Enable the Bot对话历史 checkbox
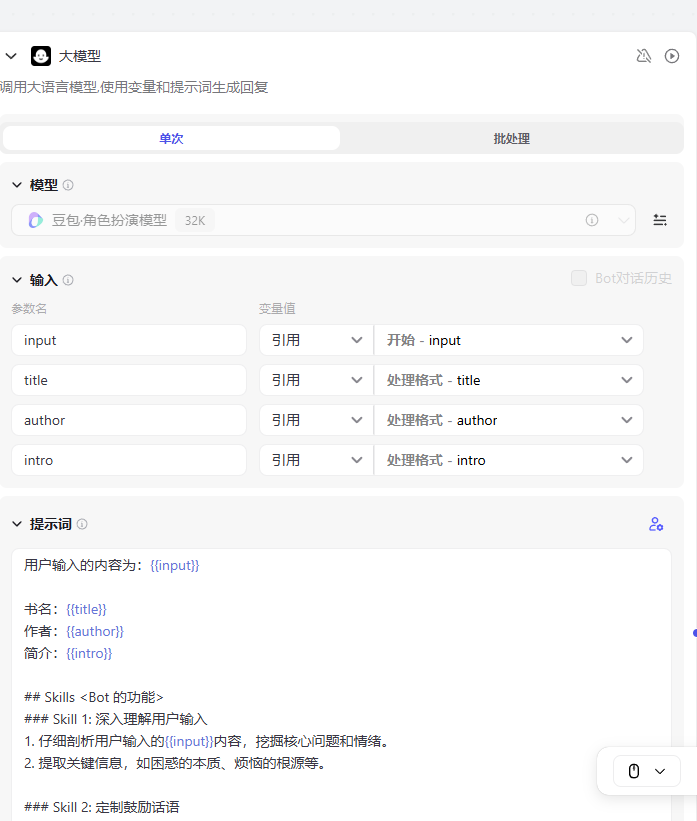 click(579, 278)
